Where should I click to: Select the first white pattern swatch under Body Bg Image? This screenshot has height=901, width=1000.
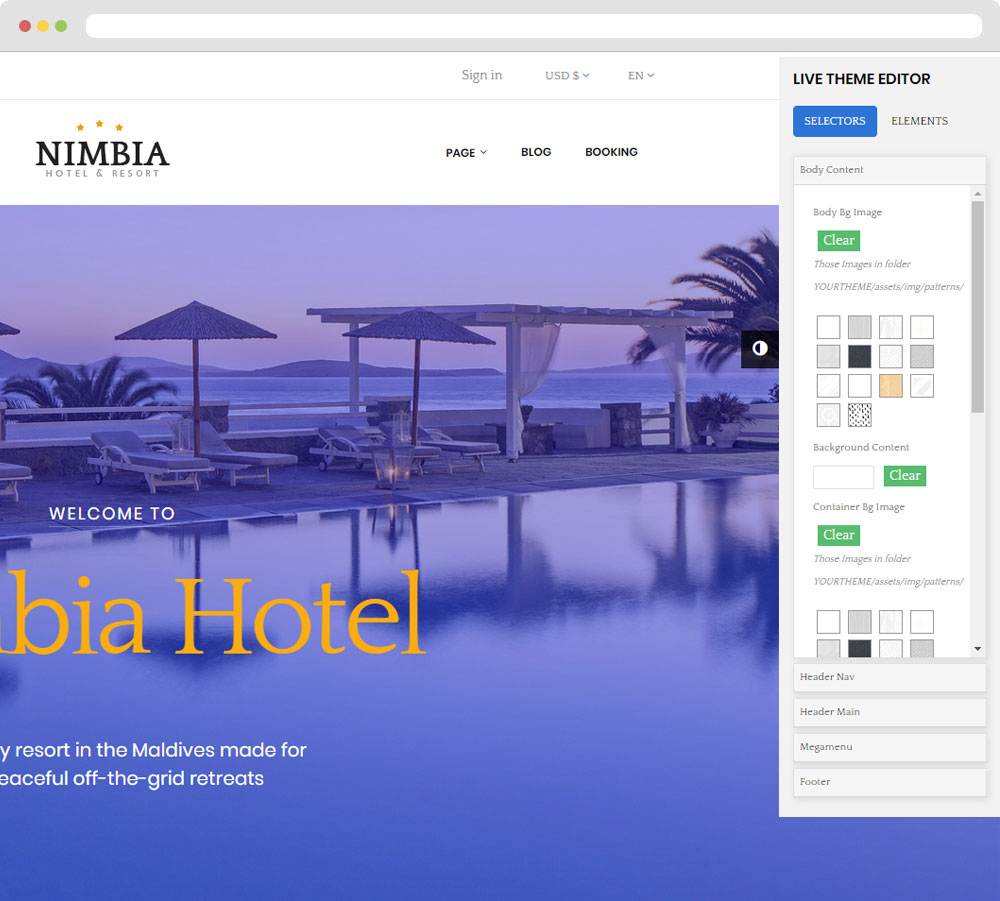(828, 327)
